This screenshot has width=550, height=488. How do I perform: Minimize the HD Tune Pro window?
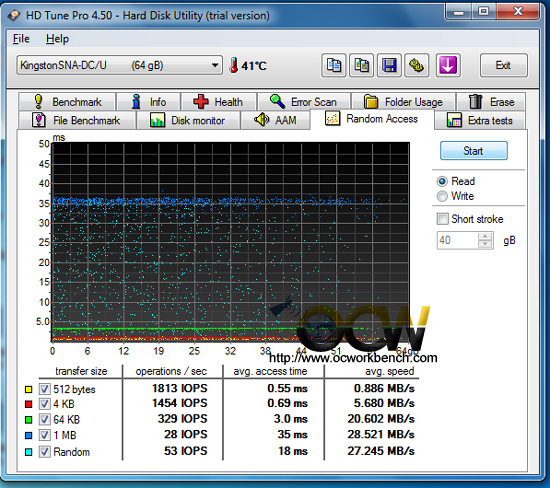coord(458,12)
